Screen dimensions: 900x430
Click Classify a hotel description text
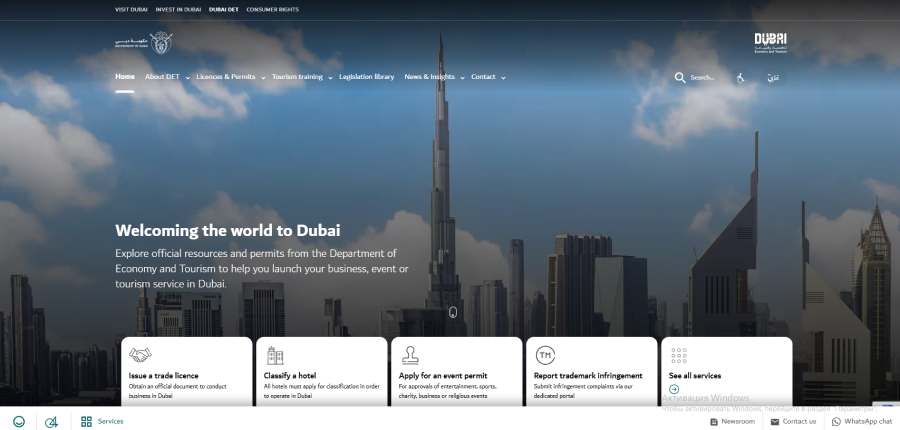[x=321, y=392]
